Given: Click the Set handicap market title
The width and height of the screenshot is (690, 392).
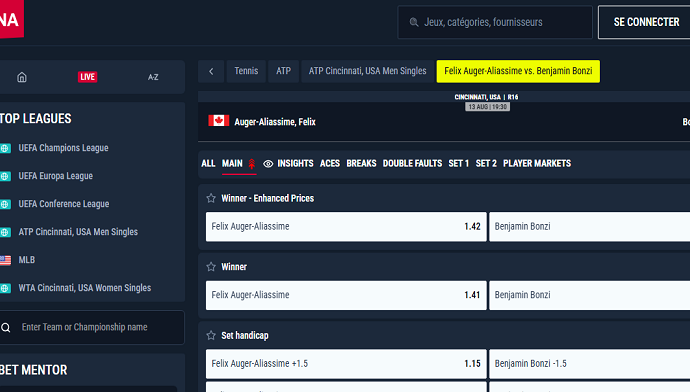Looking at the screenshot, I should (x=245, y=336).
